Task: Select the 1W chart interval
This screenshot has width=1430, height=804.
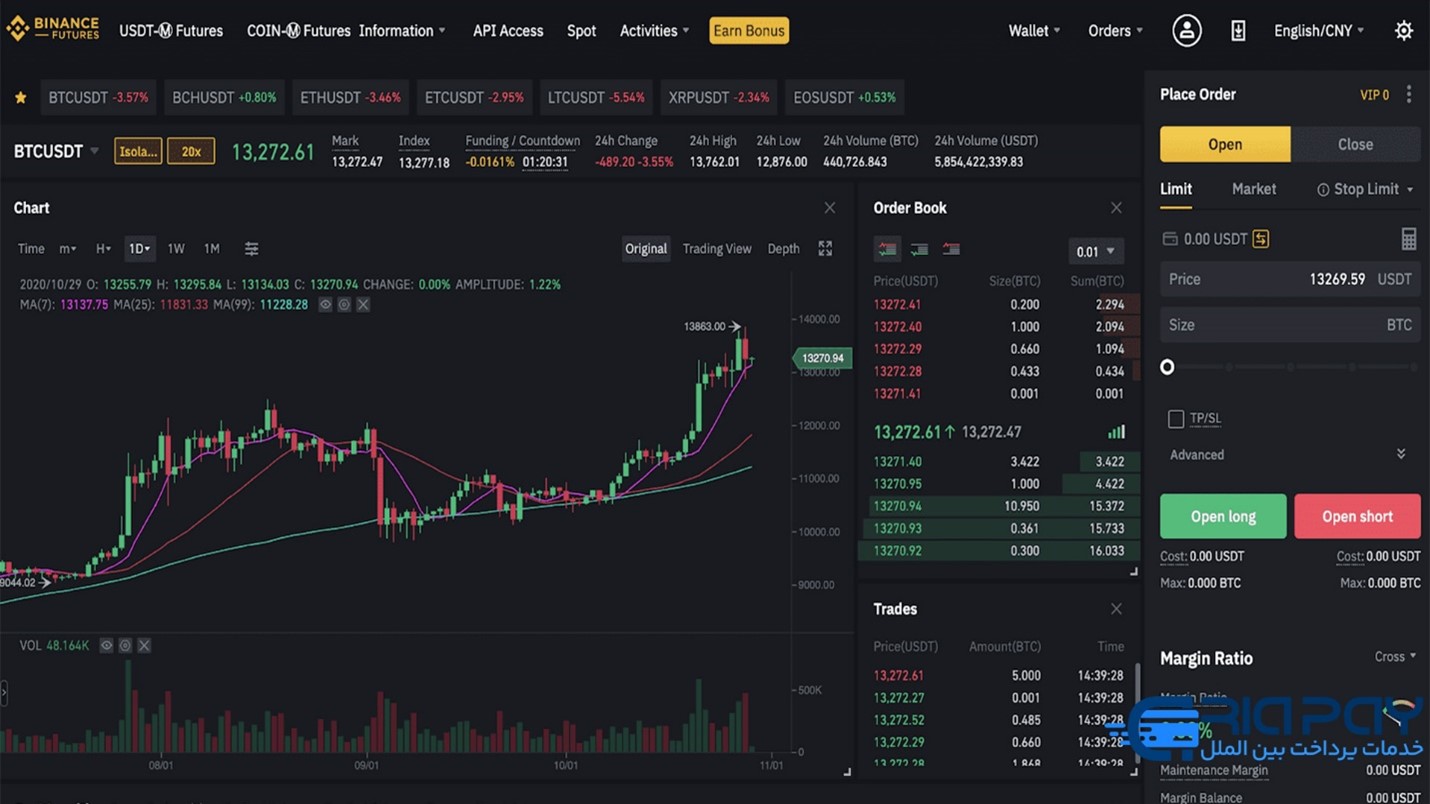Action: tap(176, 249)
